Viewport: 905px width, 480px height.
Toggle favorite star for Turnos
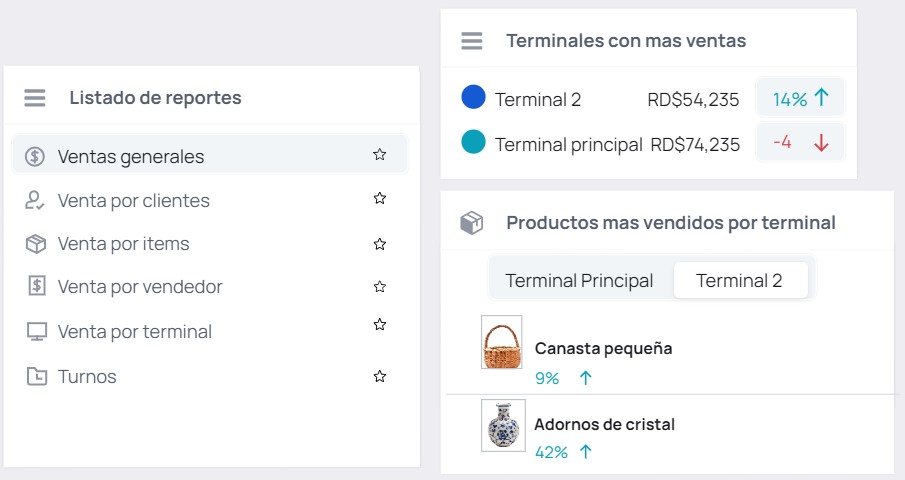point(379,376)
